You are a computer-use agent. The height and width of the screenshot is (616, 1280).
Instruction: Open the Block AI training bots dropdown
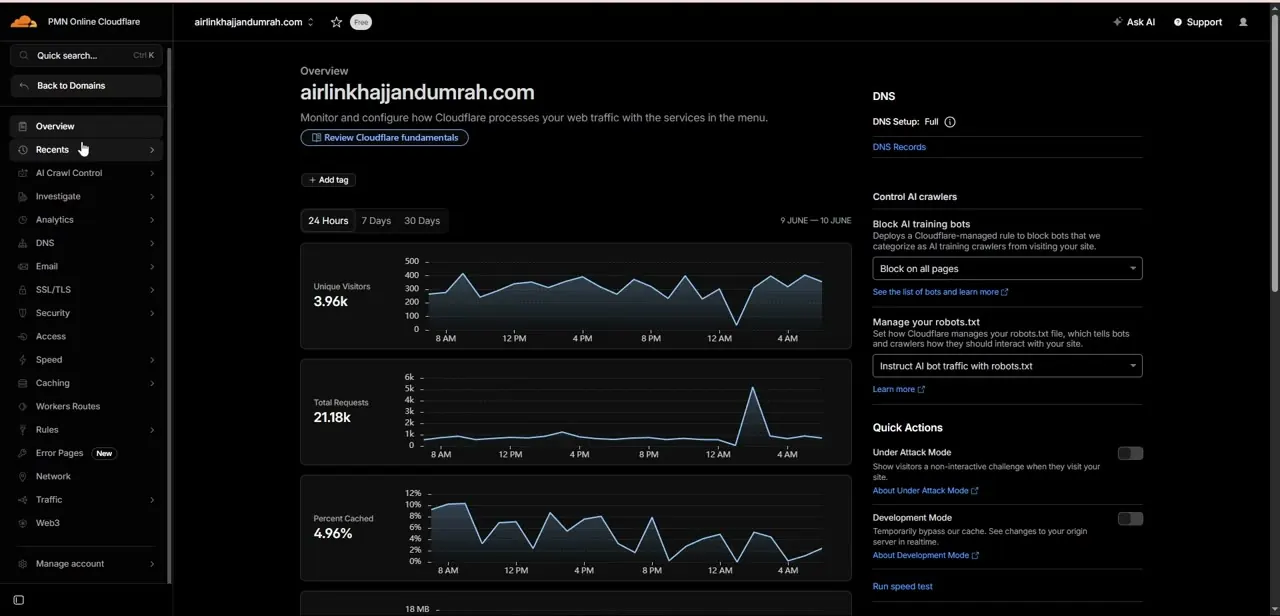click(x=1007, y=268)
